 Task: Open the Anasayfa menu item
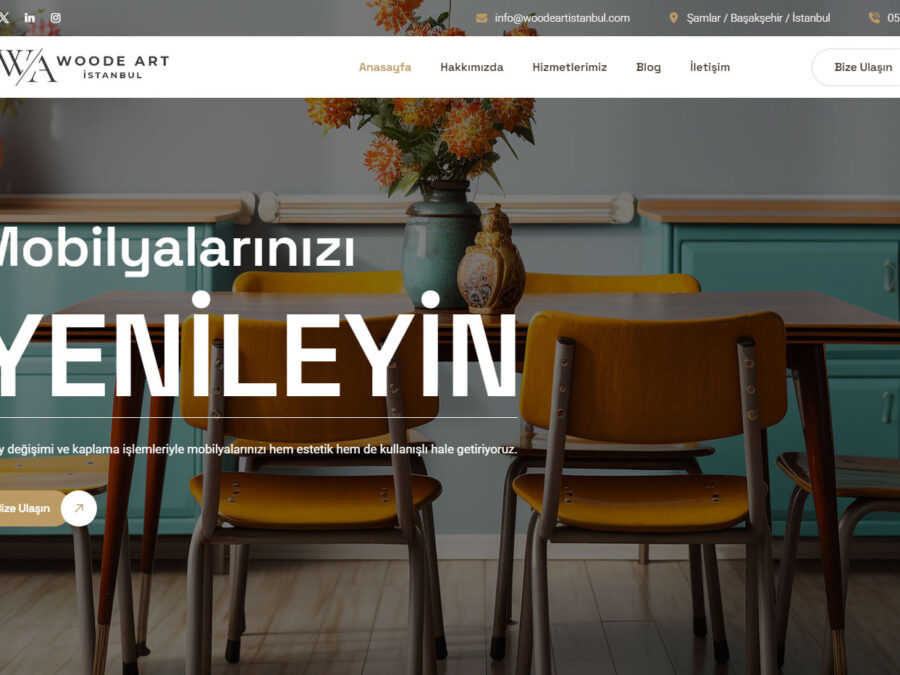coord(385,67)
